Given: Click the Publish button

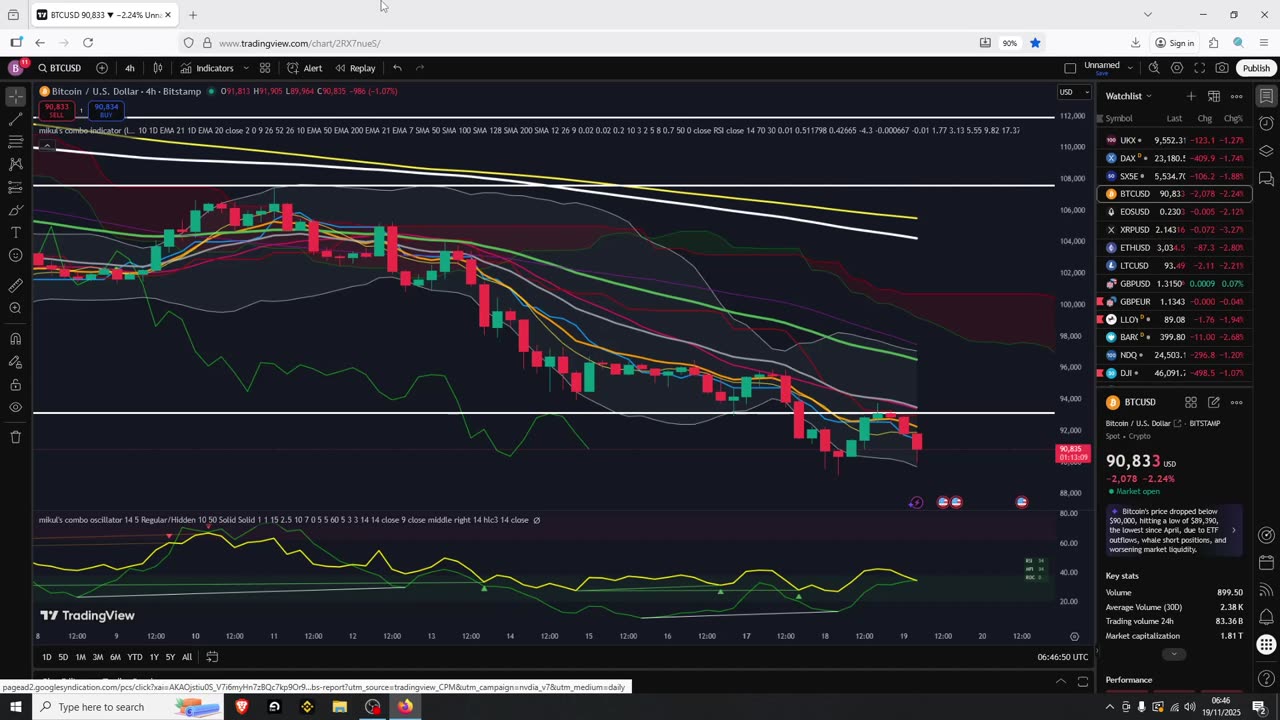Looking at the screenshot, I should (1256, 68).
